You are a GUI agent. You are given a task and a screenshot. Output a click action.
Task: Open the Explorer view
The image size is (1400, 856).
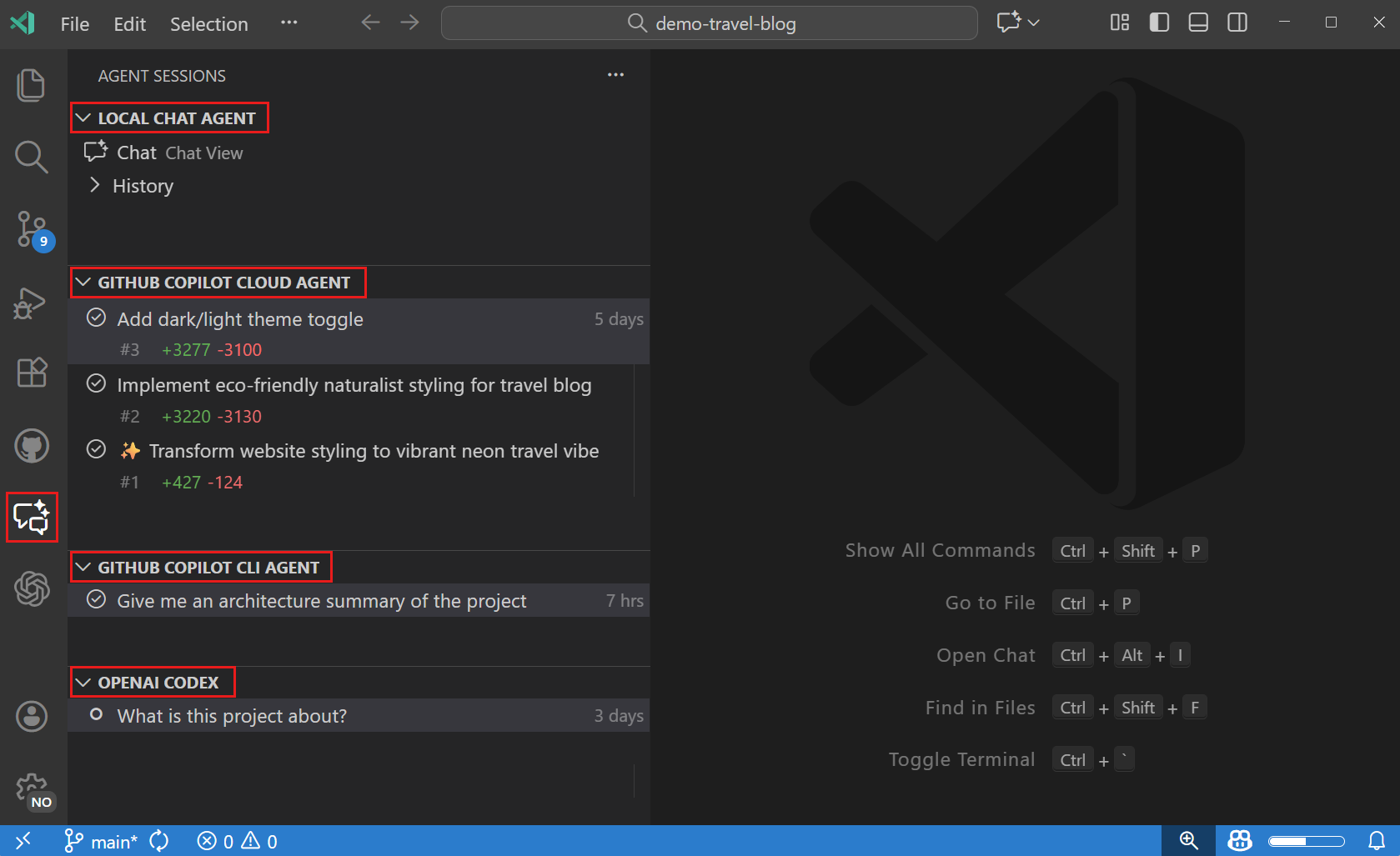pyautogui.click(x=31, y=84)
